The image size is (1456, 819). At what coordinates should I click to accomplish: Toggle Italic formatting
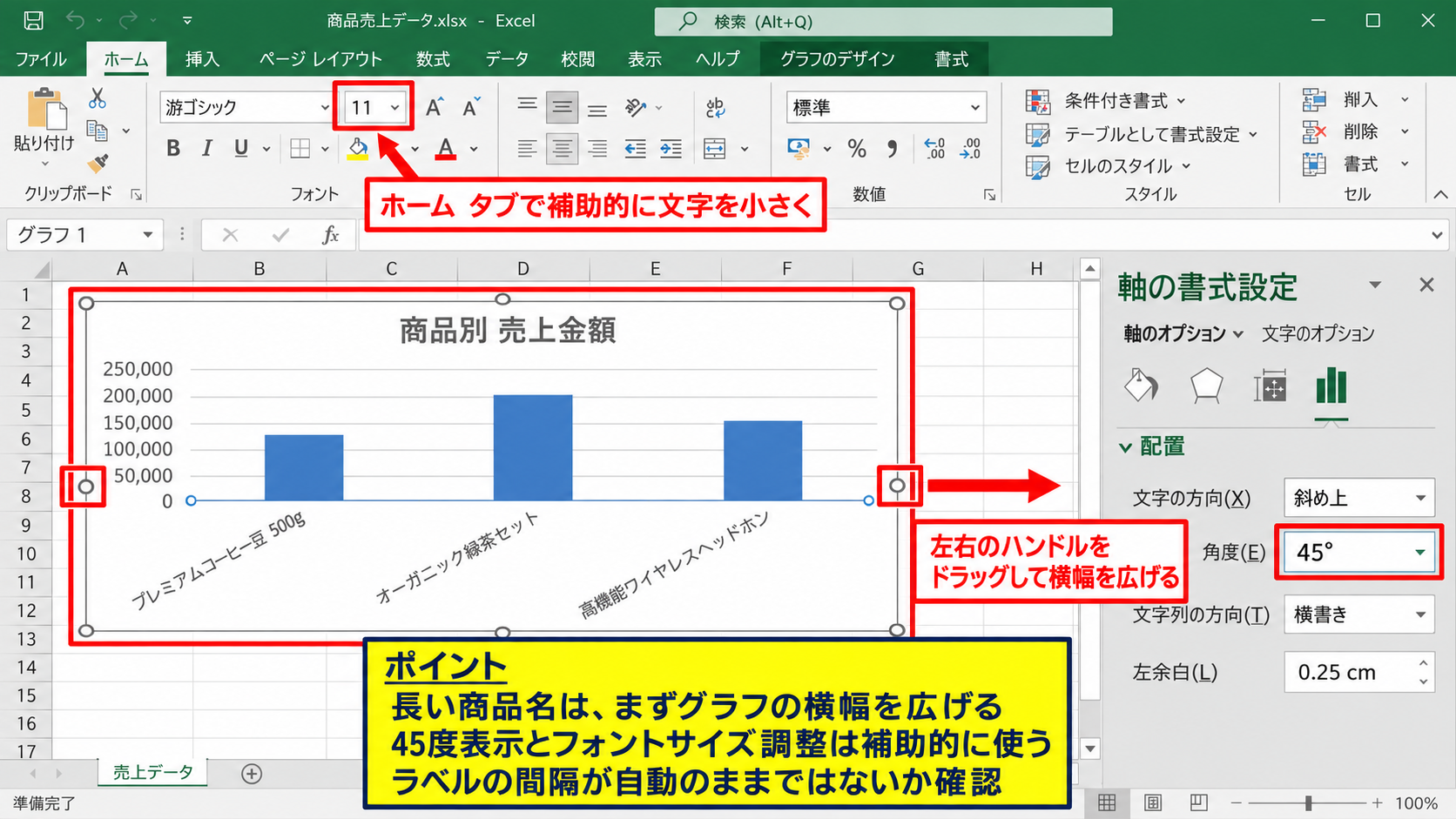tap(206, 149)
